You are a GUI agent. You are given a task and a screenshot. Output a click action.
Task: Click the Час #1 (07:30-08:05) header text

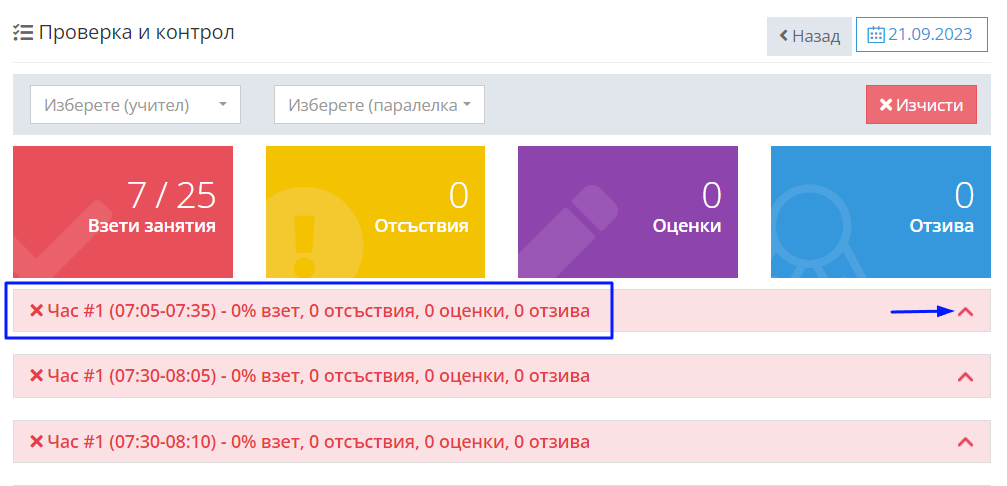(x=318, y=376)
